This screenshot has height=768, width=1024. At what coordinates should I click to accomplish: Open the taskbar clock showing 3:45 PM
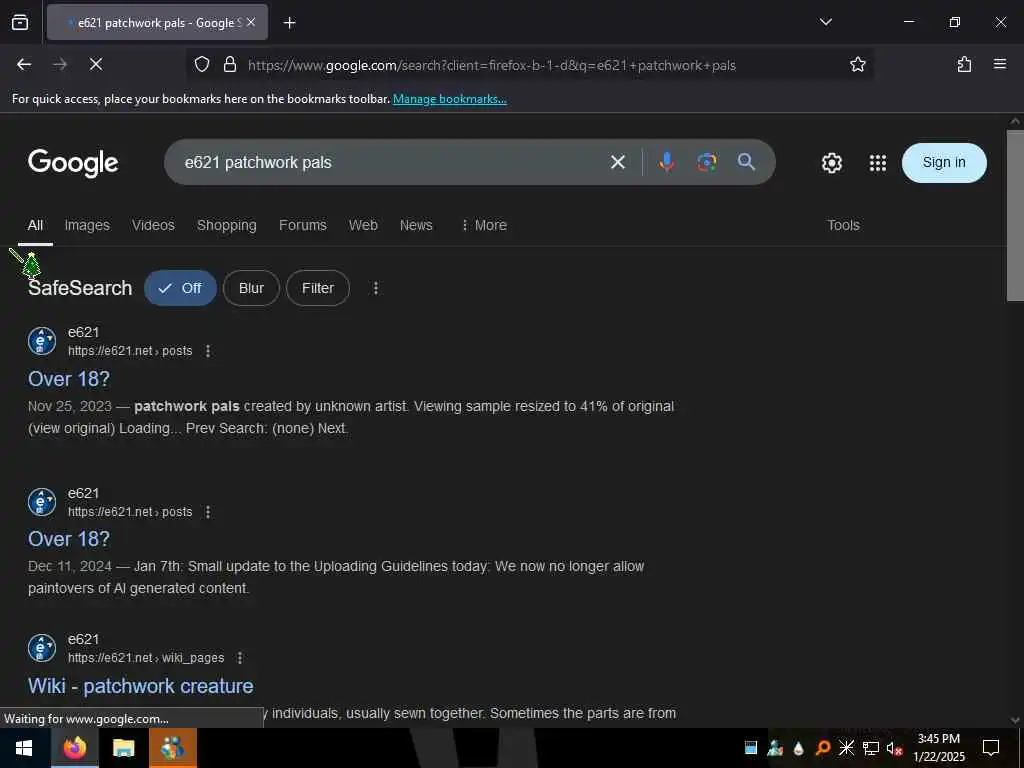[938, 748]
